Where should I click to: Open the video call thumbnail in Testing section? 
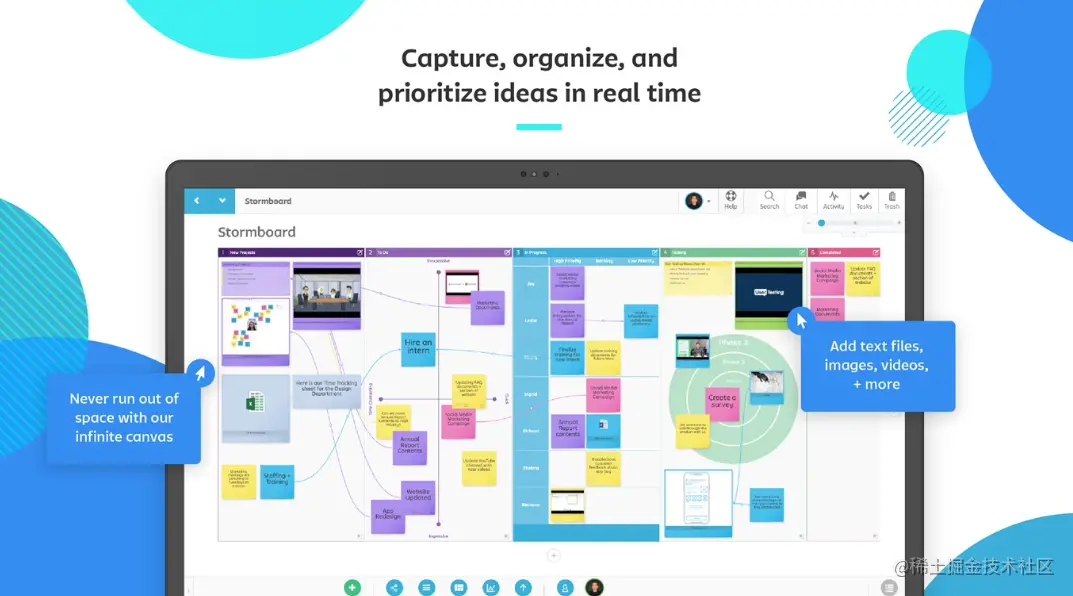[x=692, y=351]
